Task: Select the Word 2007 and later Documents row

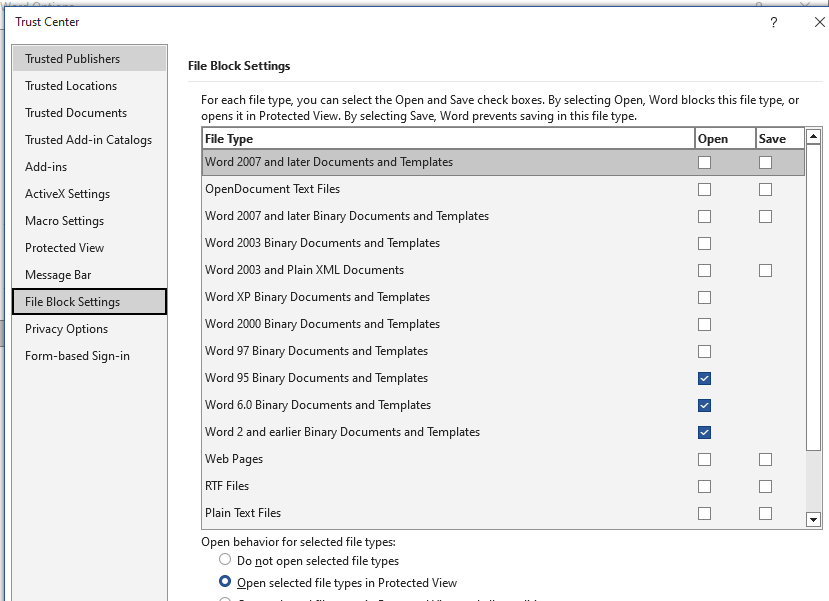Action: 503,162
